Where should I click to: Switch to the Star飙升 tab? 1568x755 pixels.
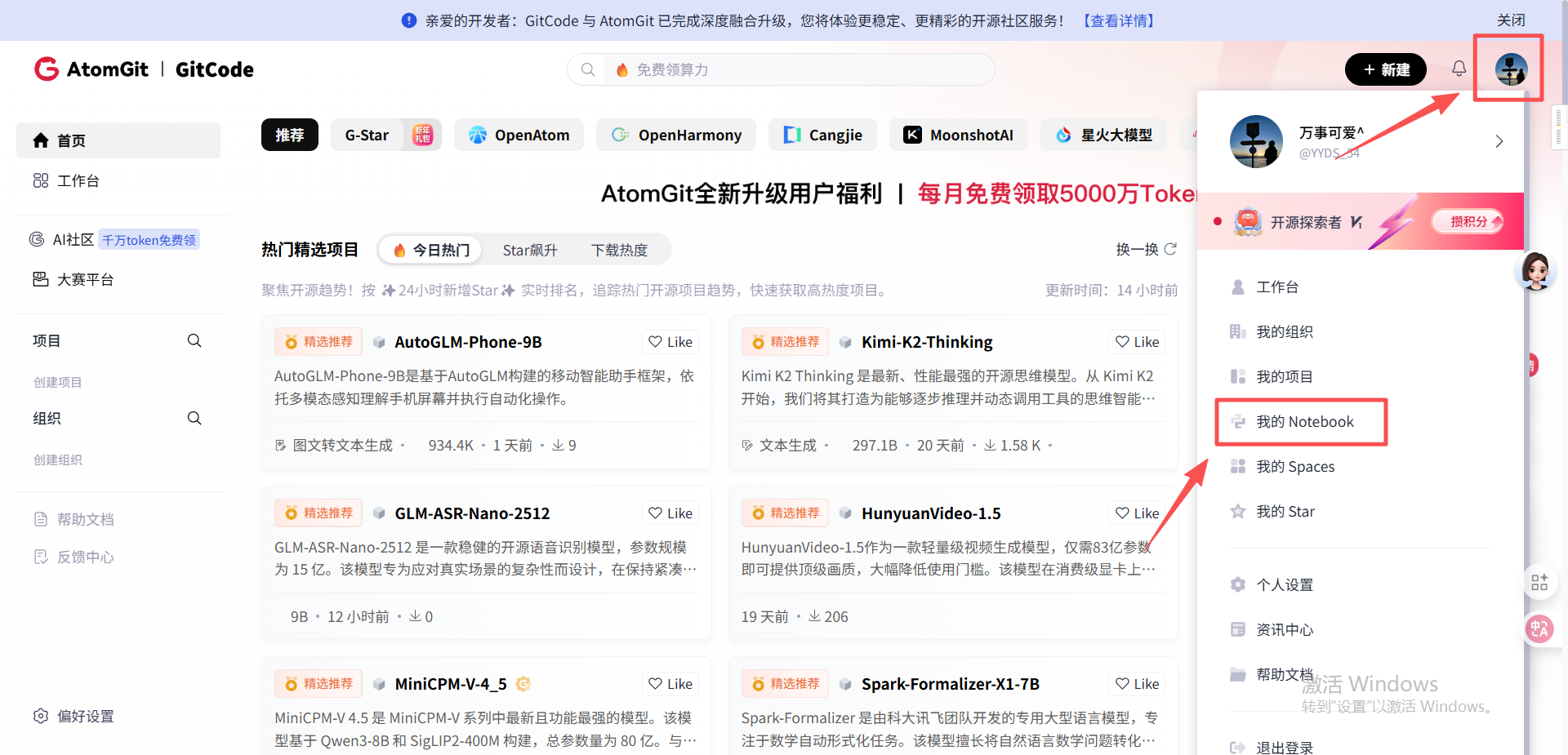pos(530,250)
